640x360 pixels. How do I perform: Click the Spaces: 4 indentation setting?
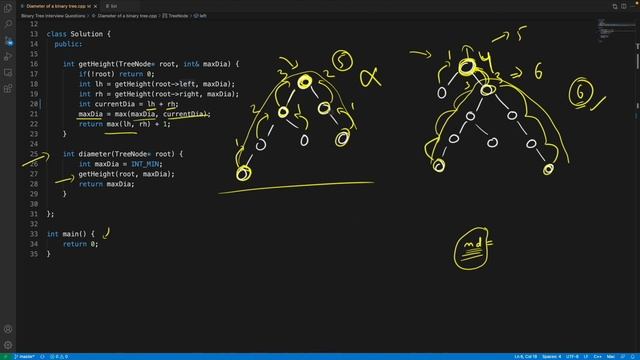point(551,357)
